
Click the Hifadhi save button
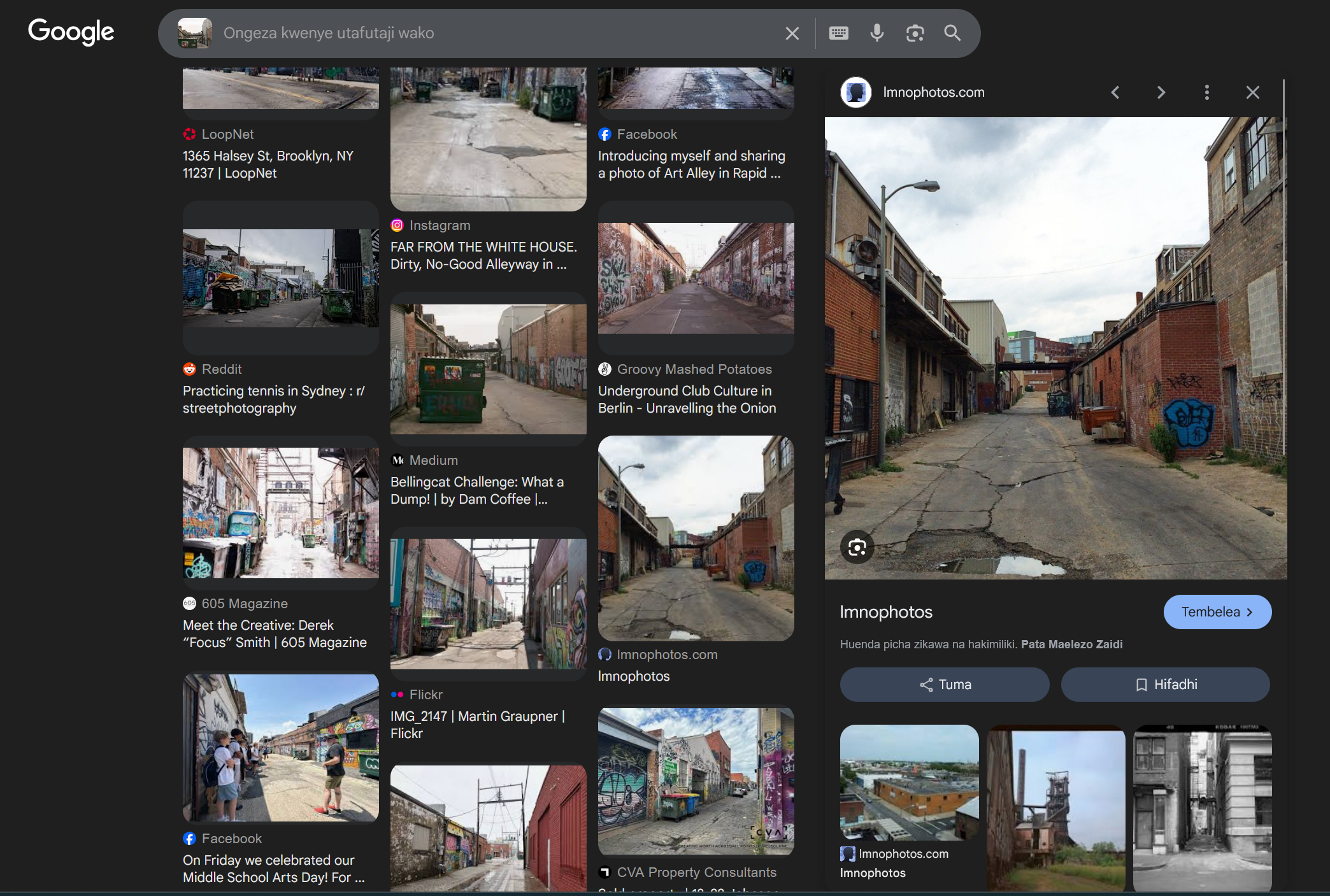[x=1165, y=685]
